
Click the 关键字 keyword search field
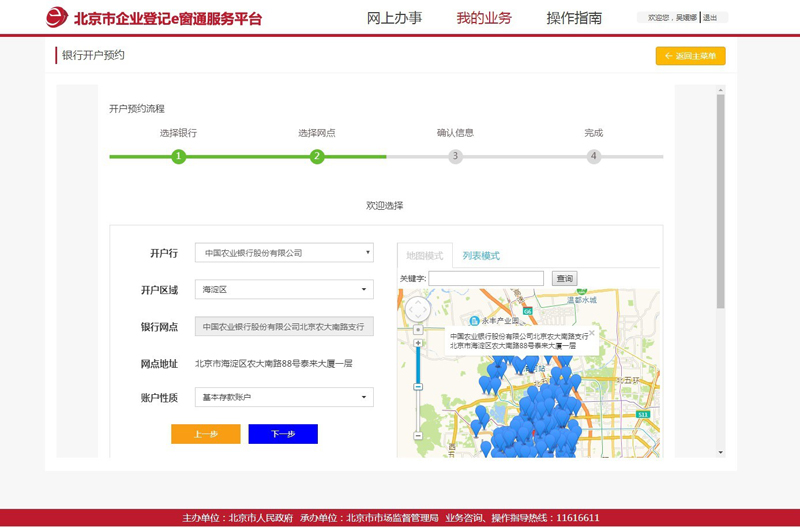(x=486, y=279)
